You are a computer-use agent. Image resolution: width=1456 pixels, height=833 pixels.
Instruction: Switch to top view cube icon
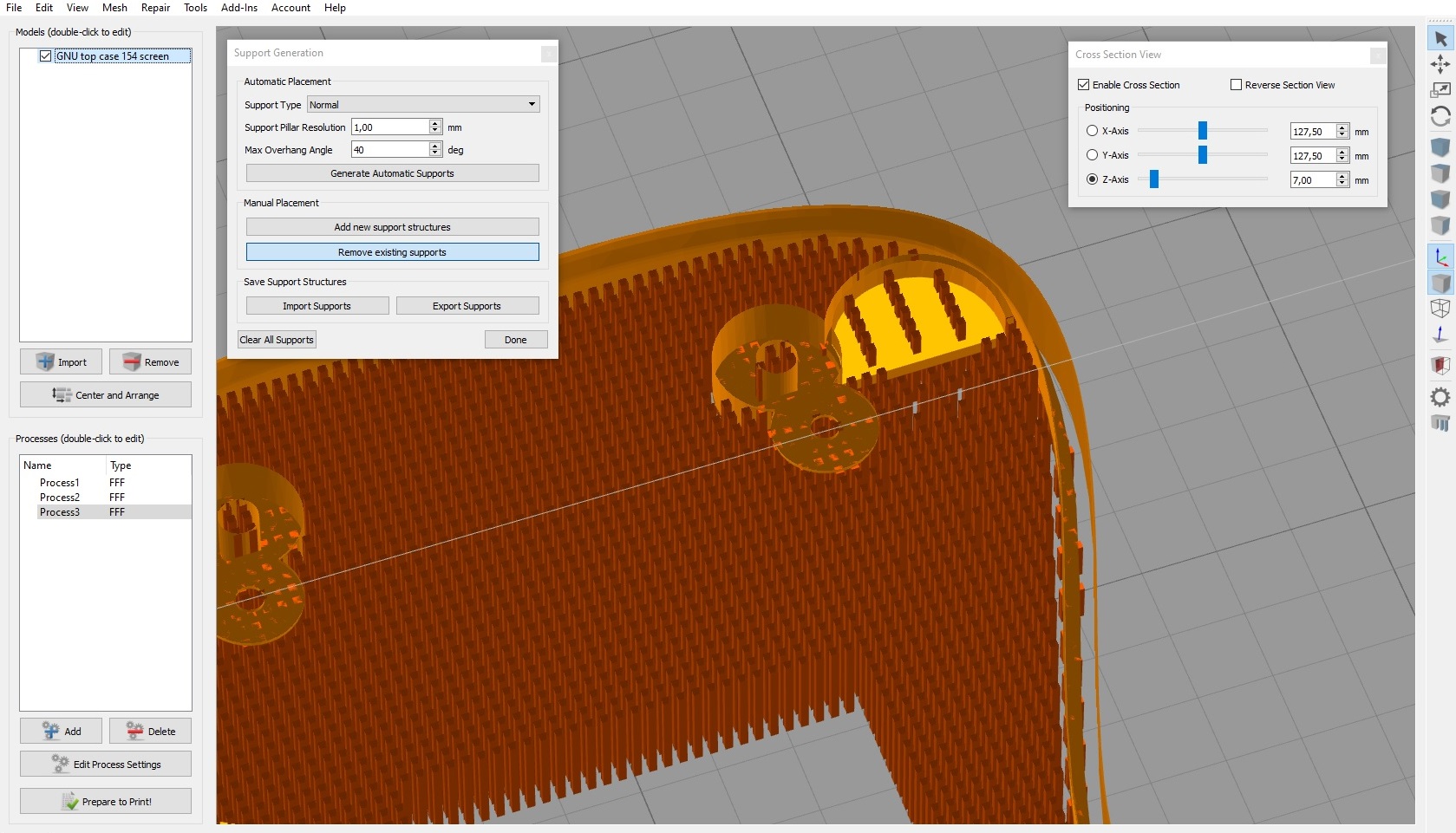point(1440,173)
